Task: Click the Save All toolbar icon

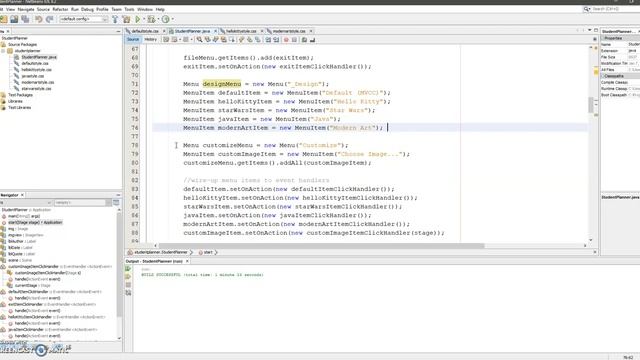Action: (25, 19)
